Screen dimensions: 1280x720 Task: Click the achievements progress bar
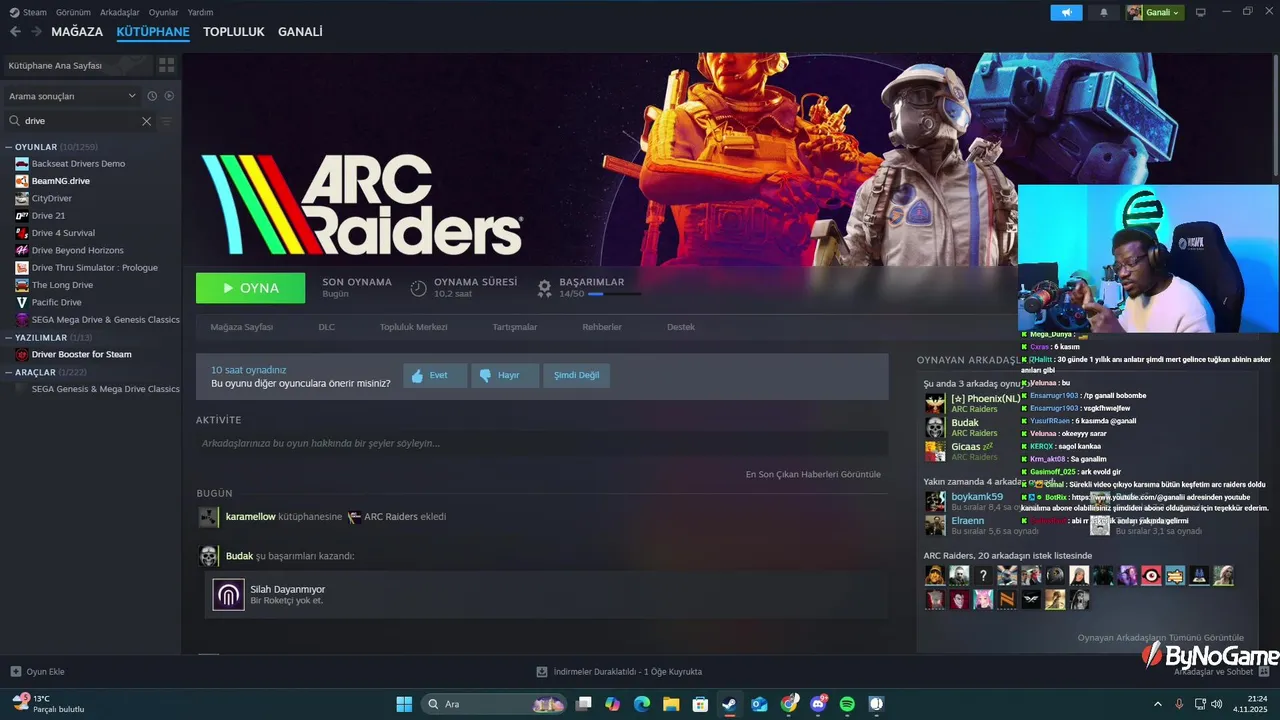click(614, 294)
